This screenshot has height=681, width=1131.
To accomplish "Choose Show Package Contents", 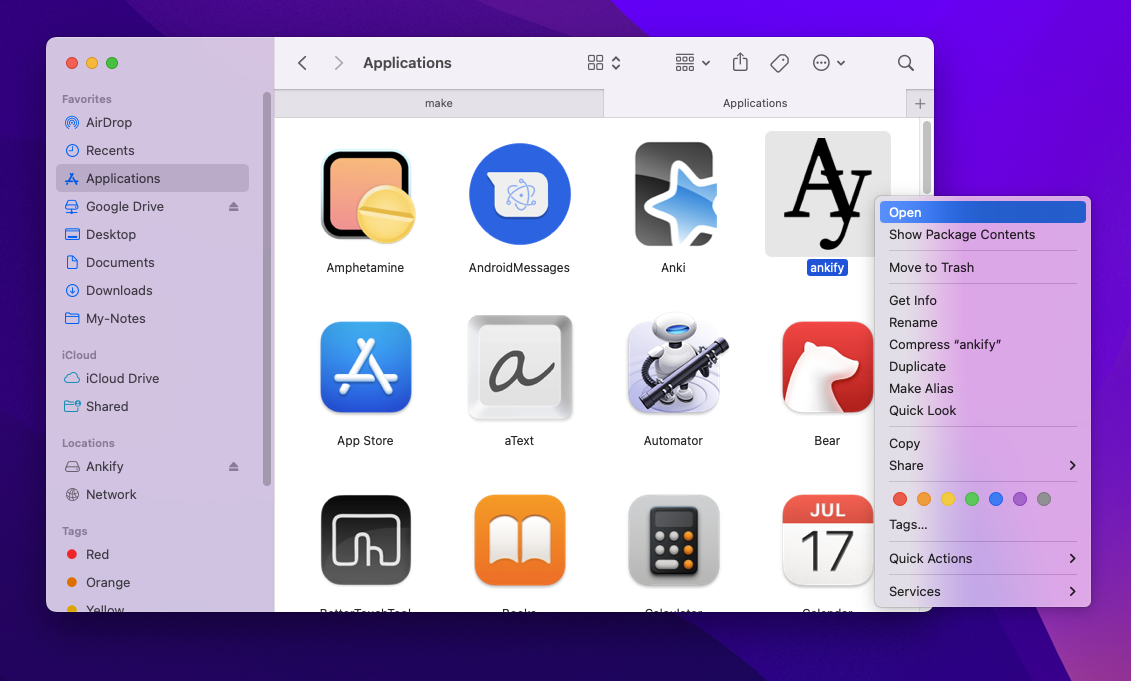I will coord(982,234).
